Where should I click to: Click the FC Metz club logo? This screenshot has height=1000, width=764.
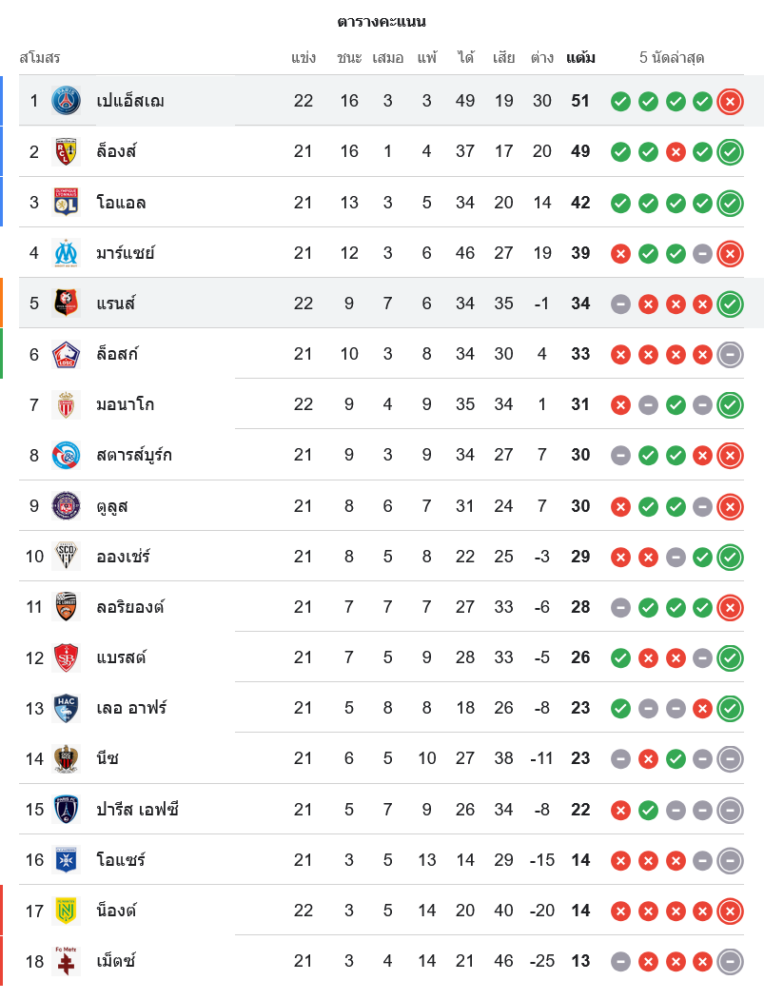(x=66, y=960)
